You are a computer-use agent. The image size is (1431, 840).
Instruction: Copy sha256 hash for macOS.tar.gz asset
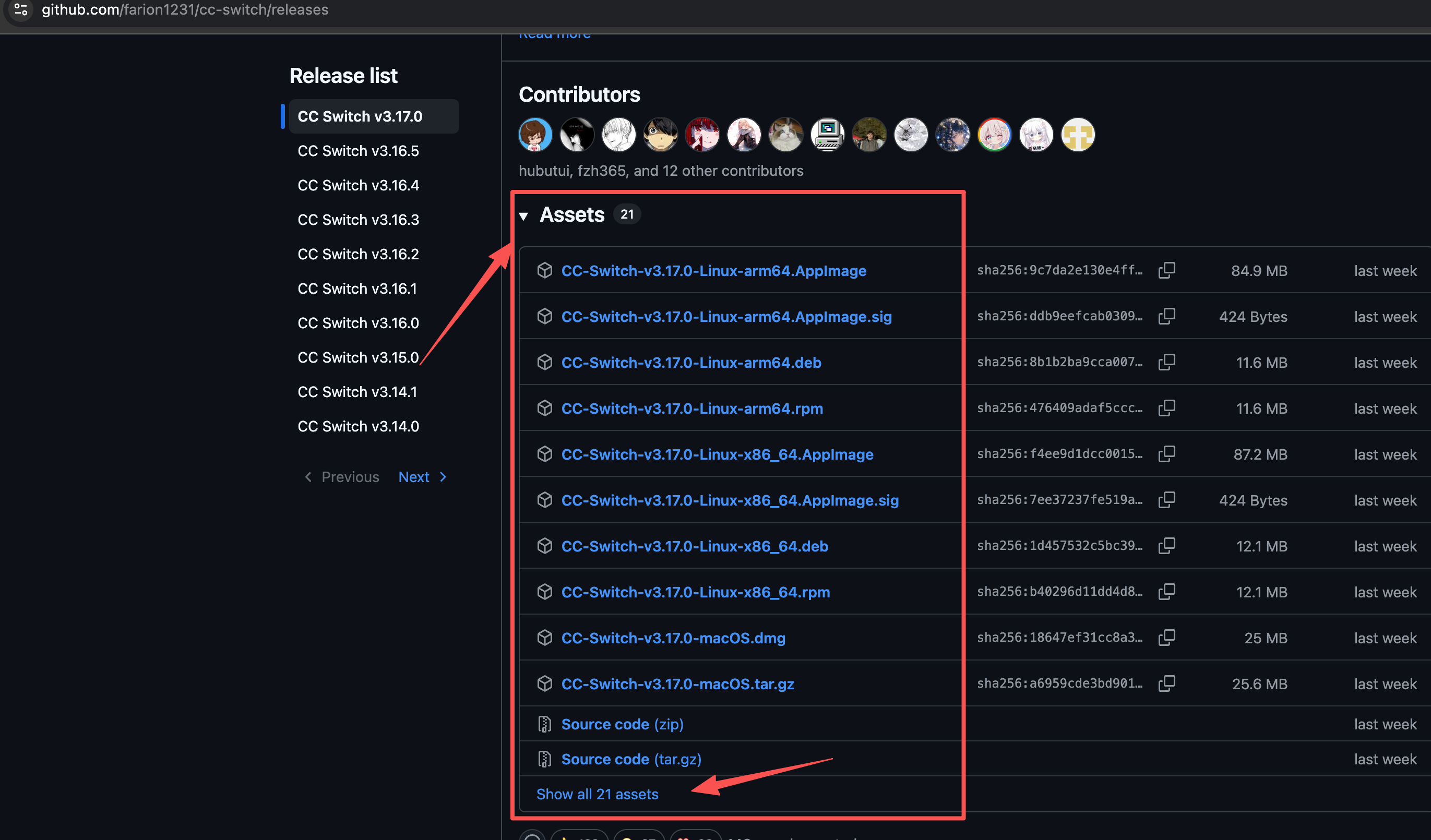click(x=1166, y=683)
